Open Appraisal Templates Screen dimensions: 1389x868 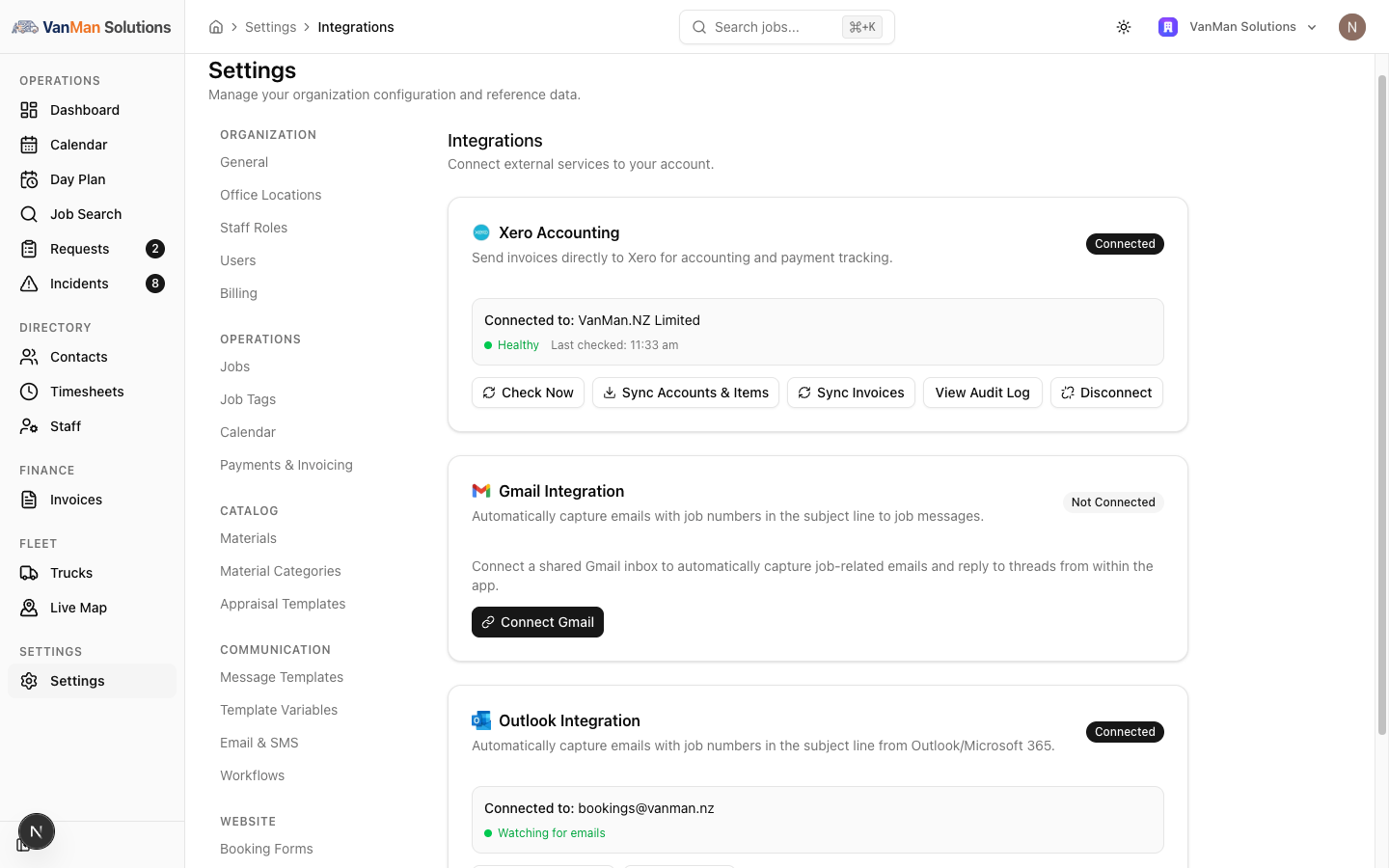pyautogui.click(x=283, y=604)
